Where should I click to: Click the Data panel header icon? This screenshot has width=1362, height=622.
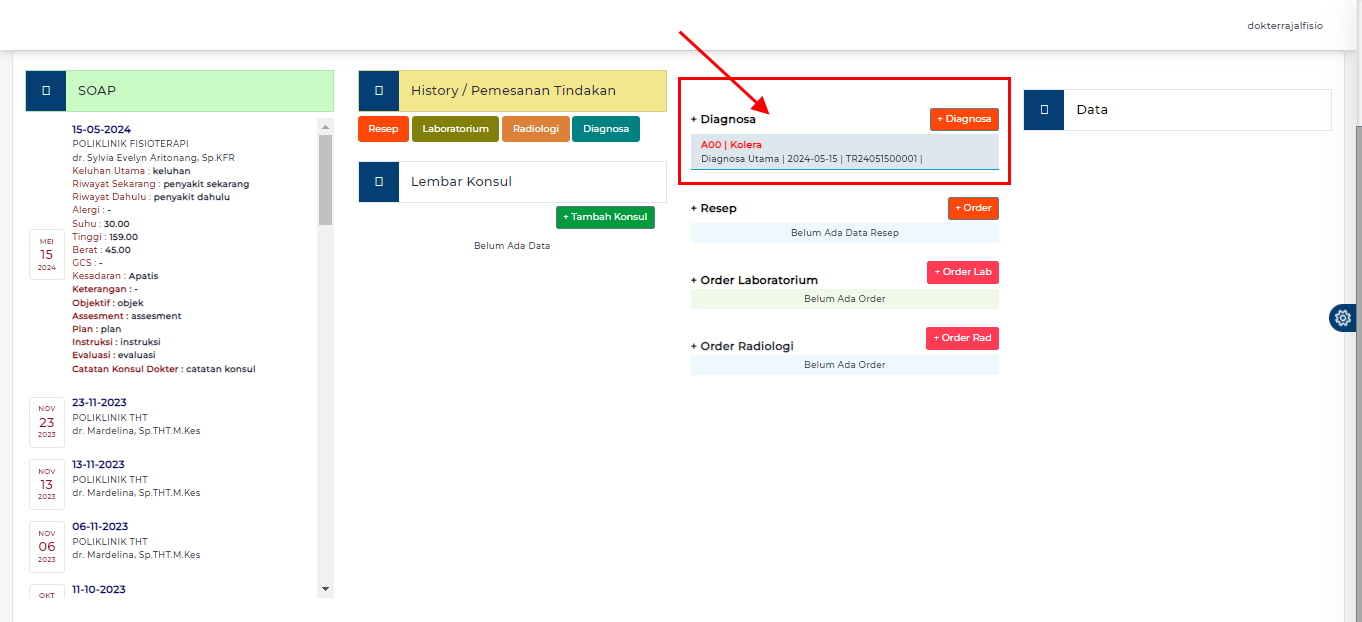pos(1044,110)
